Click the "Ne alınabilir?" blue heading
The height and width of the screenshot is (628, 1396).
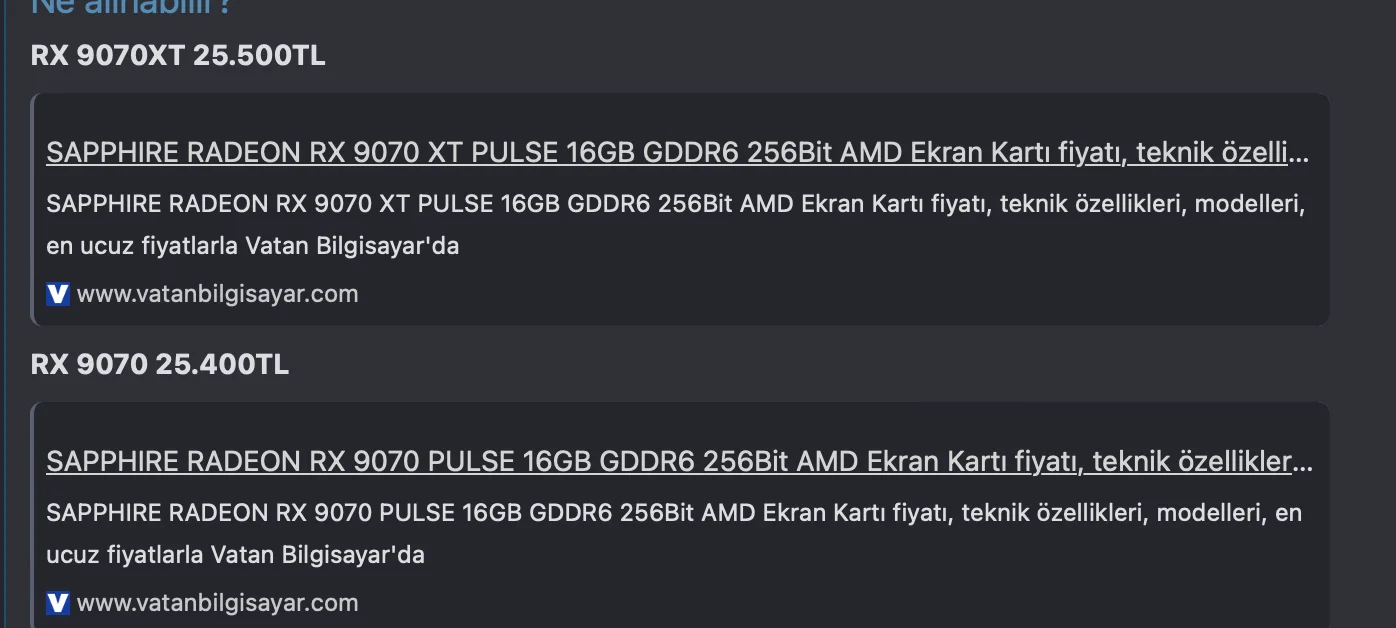pos(132,6)
